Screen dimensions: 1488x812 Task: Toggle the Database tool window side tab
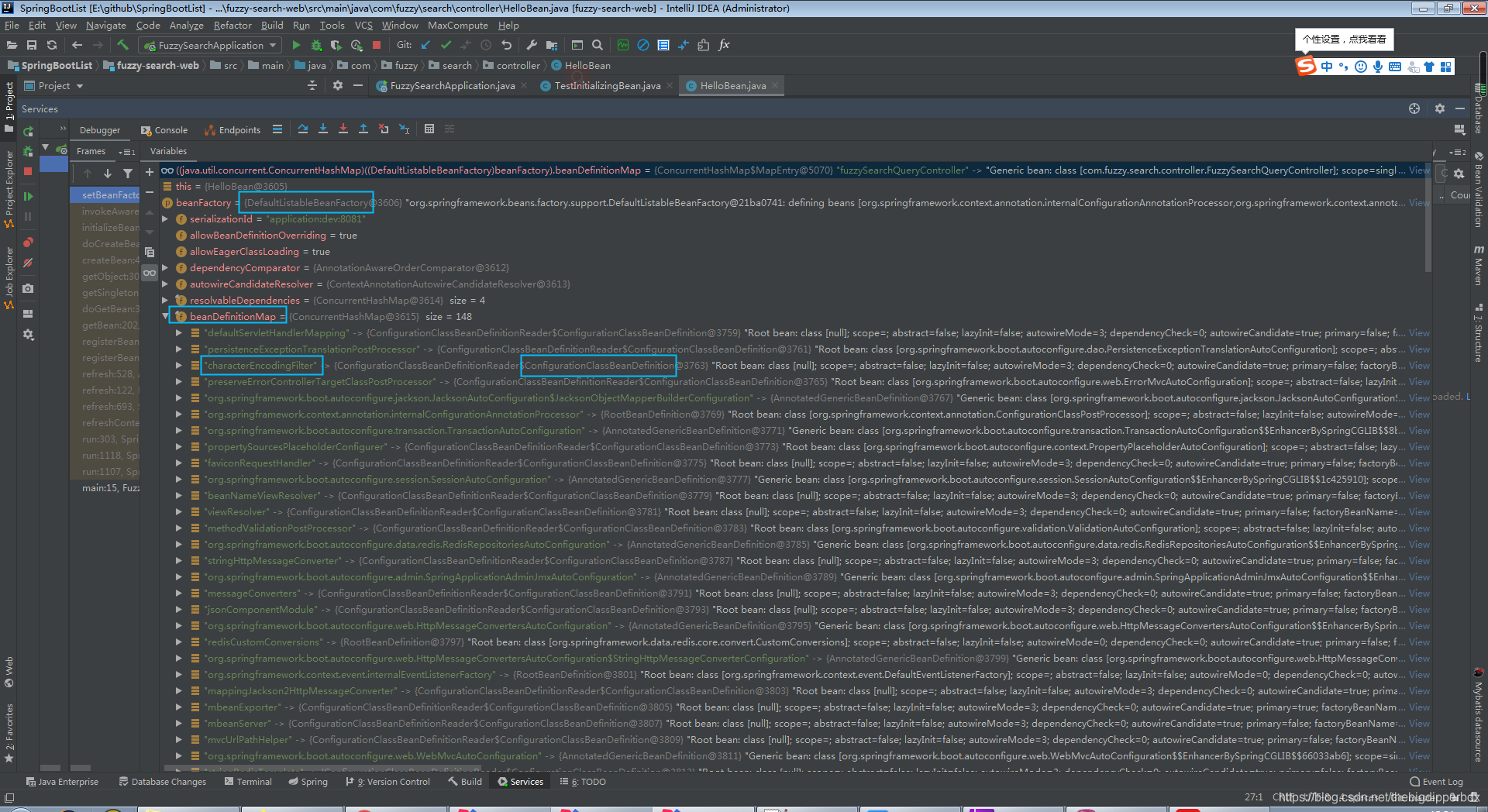coord(1479,108)
